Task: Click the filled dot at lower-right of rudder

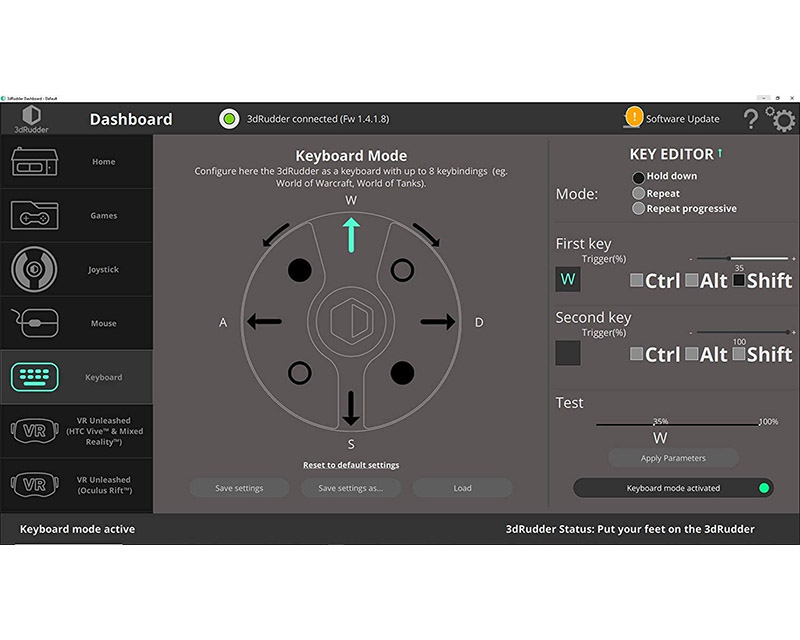Action: [402, 373]
